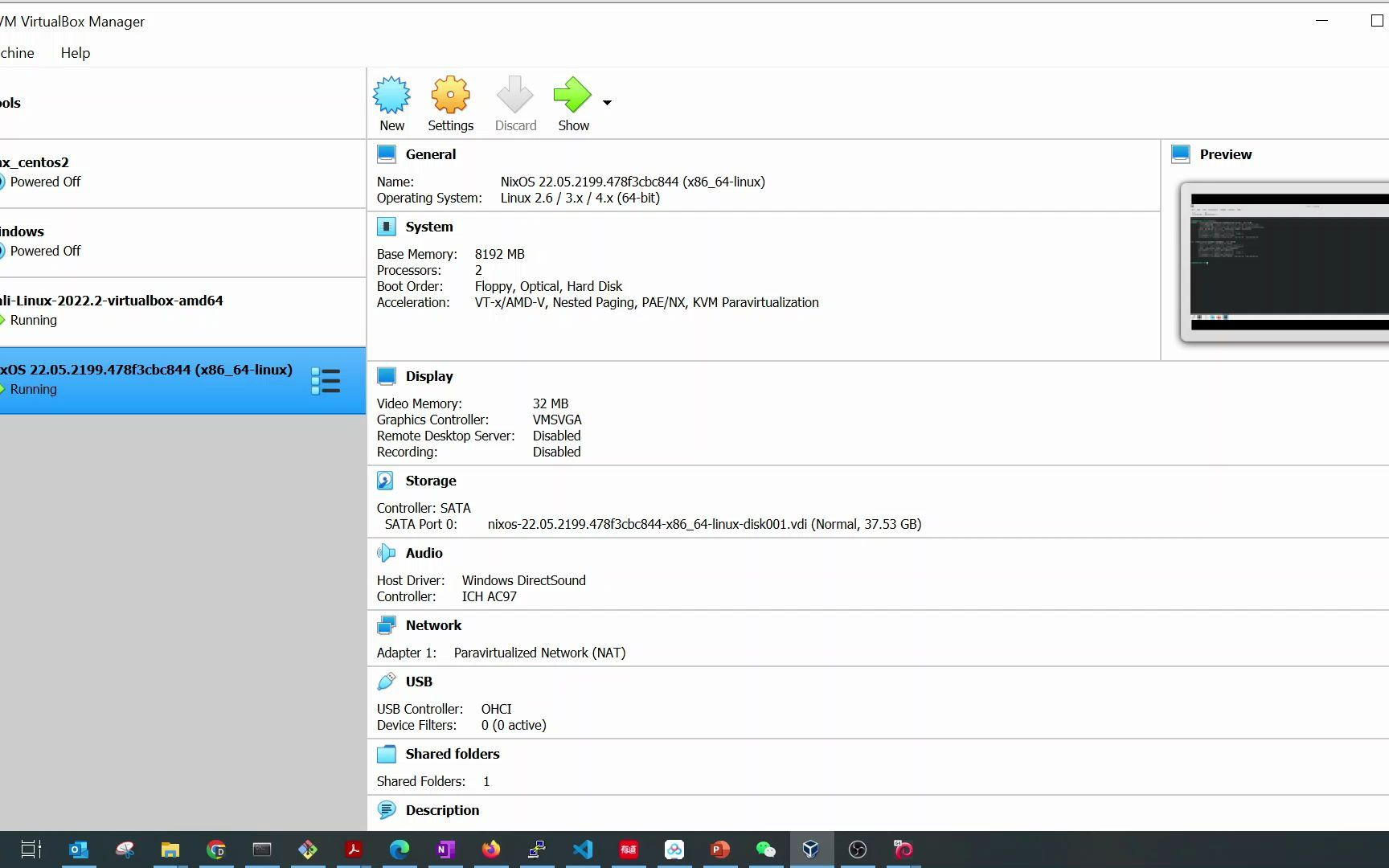The height and width of the screenshot is (868, 1389).
Task: Open Adobe Acrobat from the taskbar
Action: (354, 850)
